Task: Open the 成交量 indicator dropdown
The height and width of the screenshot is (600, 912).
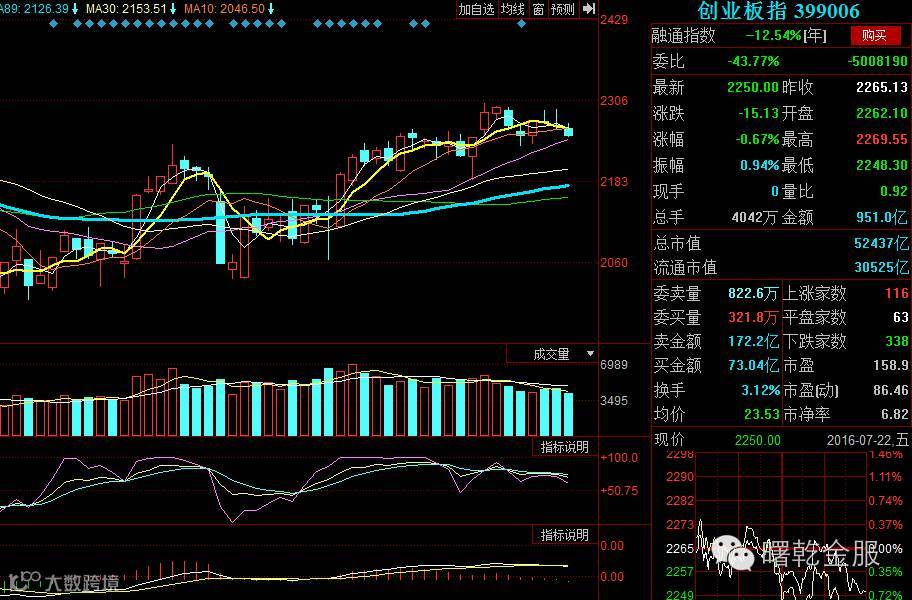Action: point(552,354)
